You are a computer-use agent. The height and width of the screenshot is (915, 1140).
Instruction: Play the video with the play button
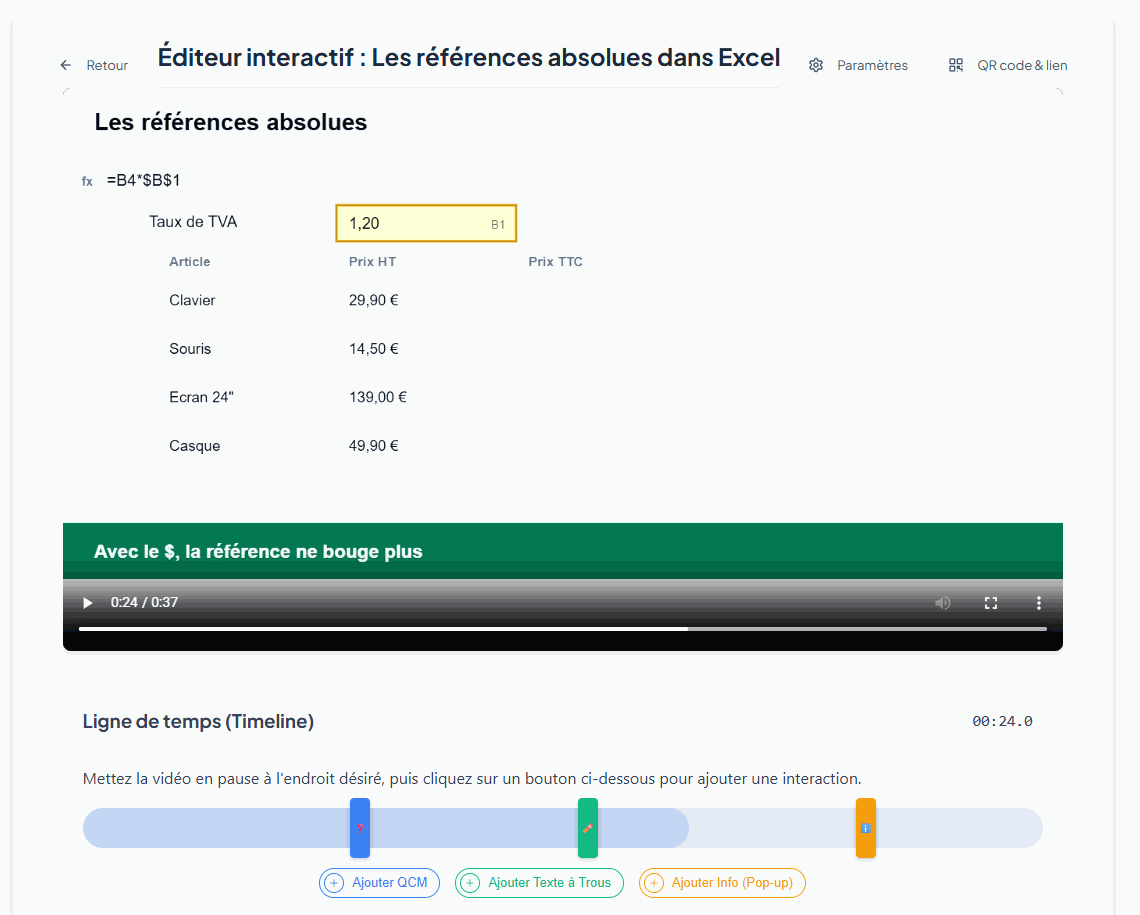(88, 602)
